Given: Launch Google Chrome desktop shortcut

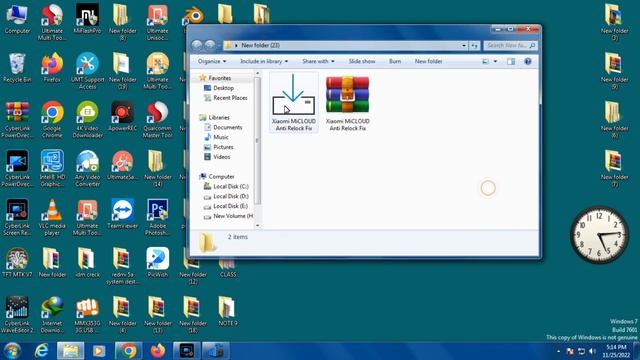Looking at the screenshot, I should coord(52,120).
